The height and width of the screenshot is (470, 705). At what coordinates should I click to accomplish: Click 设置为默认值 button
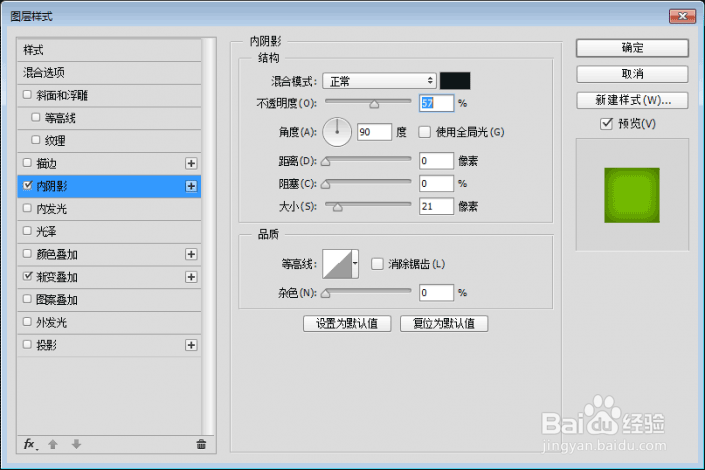(x=347, y=323)
